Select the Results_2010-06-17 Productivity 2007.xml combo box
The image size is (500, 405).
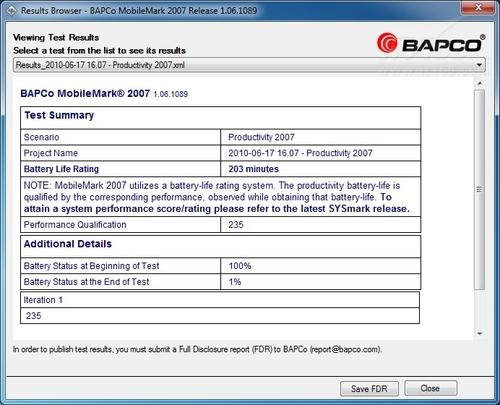point(249,65)
